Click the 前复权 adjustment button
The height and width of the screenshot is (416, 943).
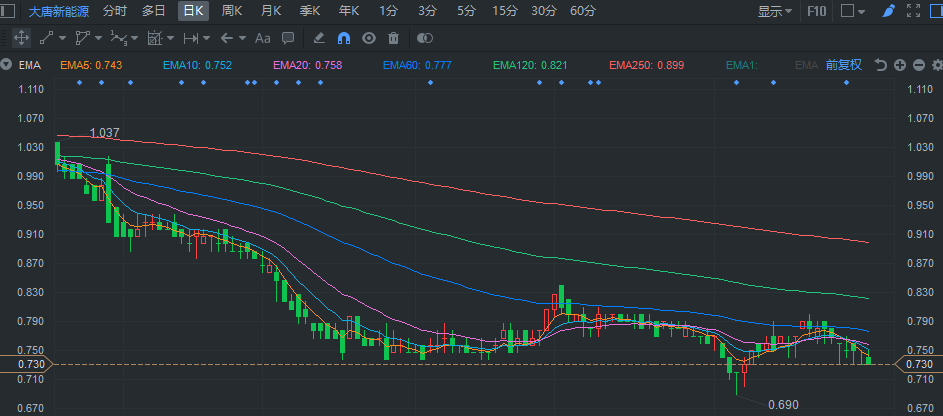[844, 65]
